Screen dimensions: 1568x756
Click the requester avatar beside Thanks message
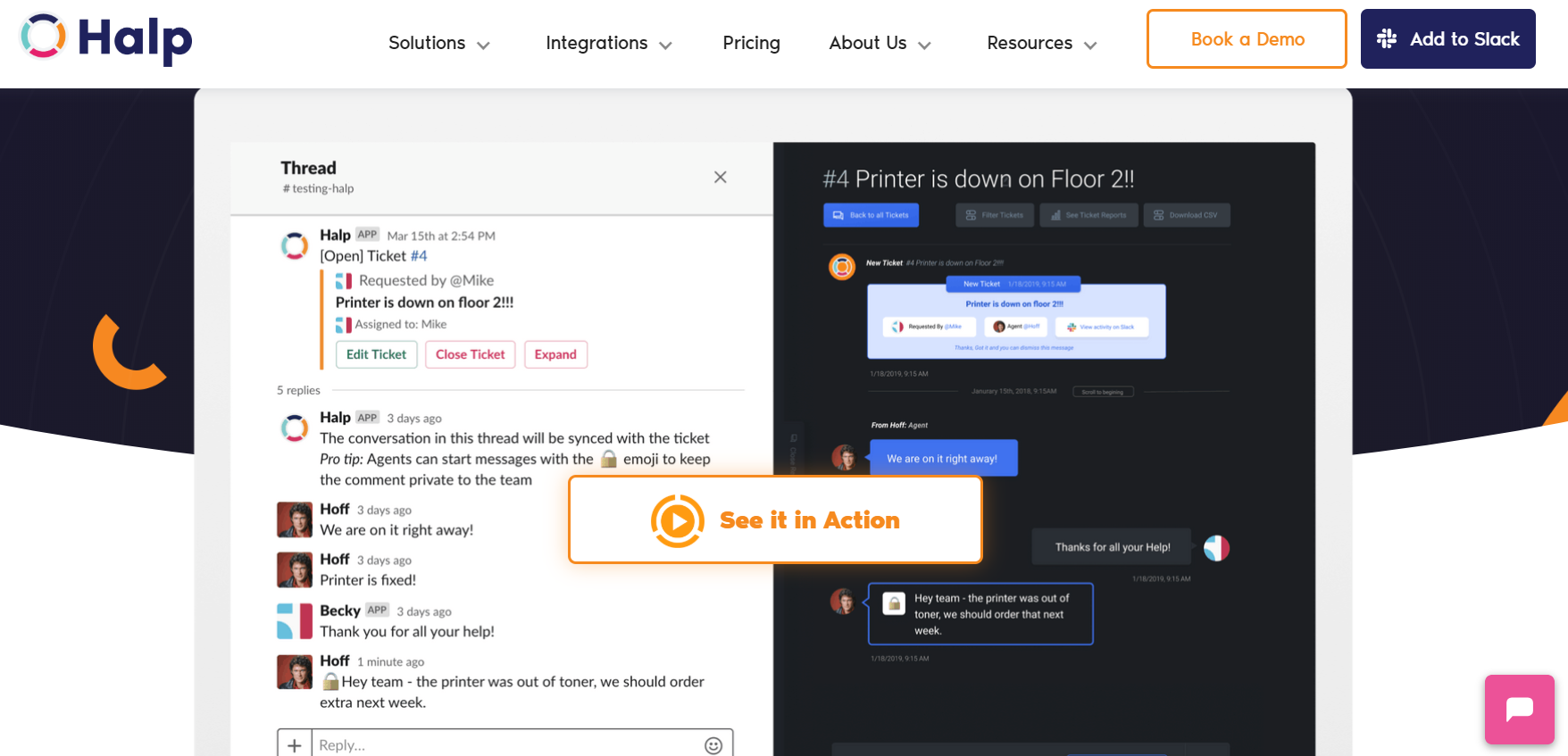pyautogui.click(x=1216, y=548)
